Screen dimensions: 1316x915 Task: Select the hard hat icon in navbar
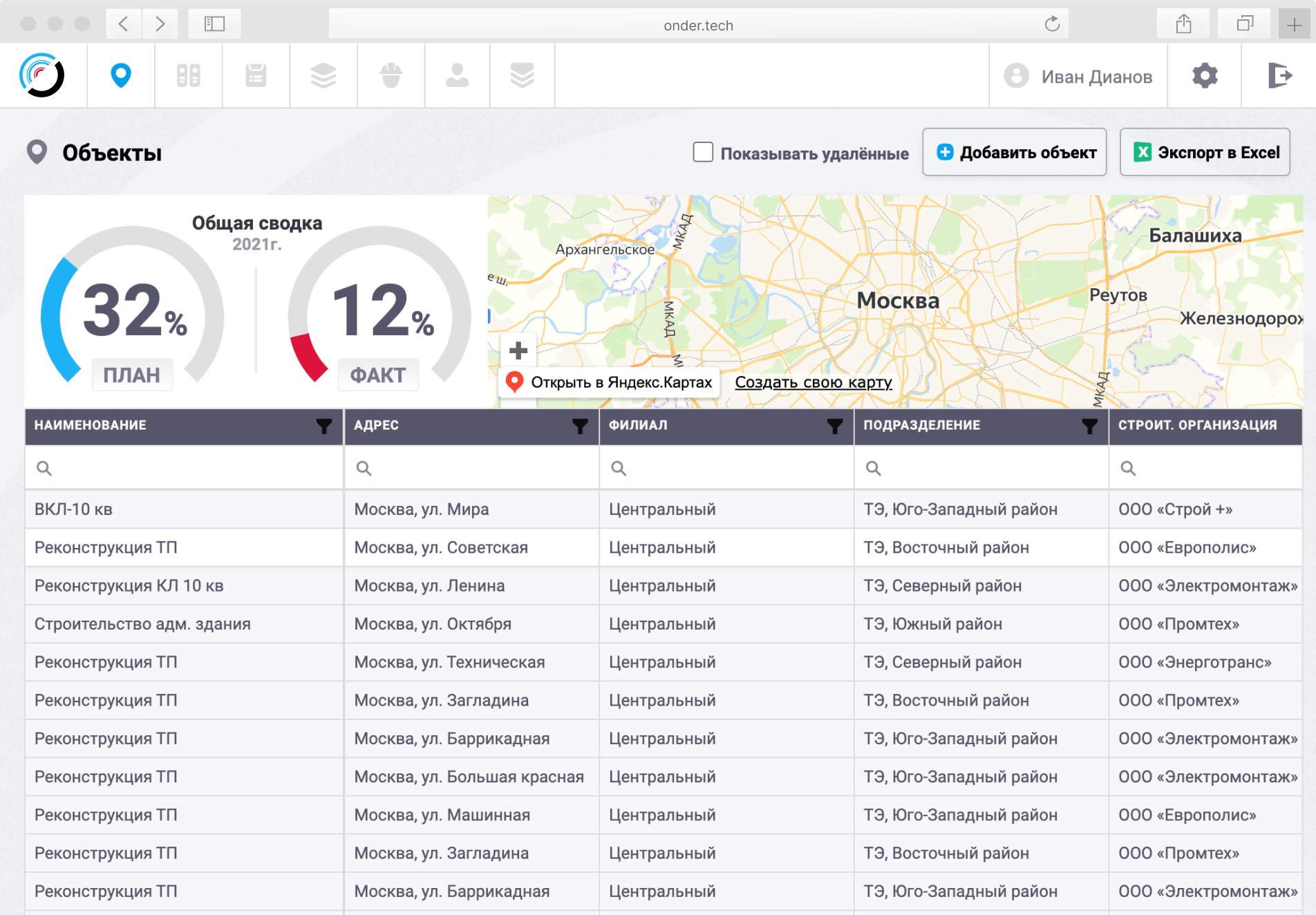coord(391,75)
